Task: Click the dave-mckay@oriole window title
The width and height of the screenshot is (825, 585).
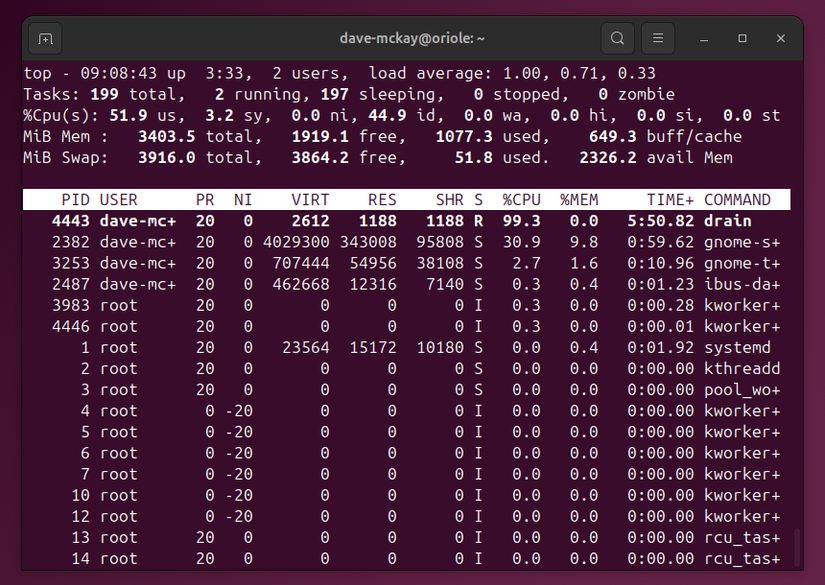Action: 412,37
